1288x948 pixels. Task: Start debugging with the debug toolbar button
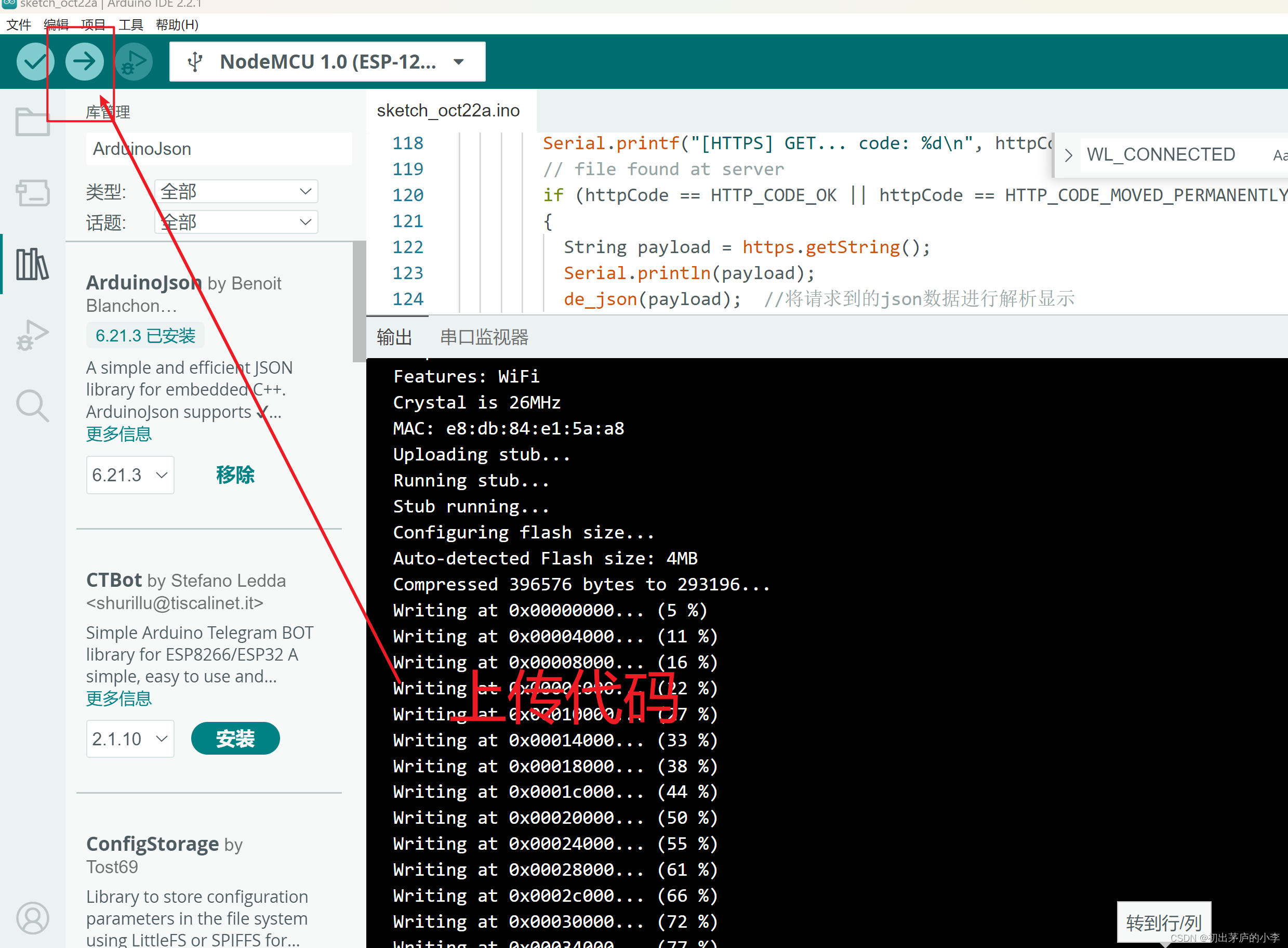coord(134,61)
